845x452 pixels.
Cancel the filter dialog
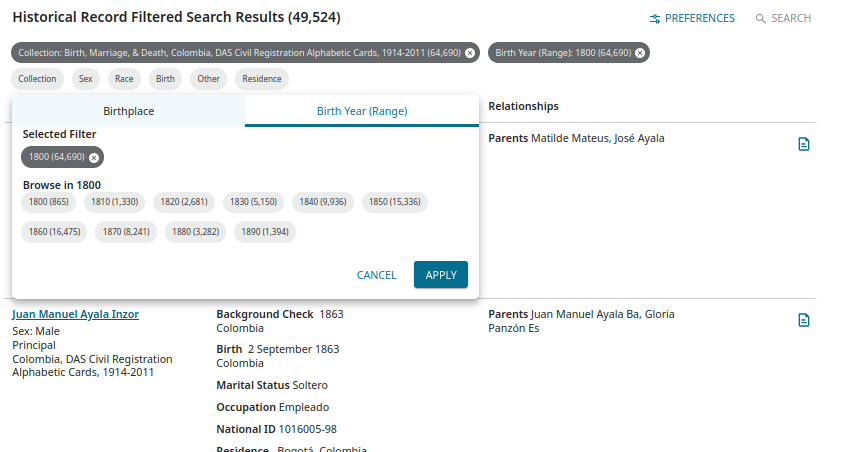click(x=376, y=275)
